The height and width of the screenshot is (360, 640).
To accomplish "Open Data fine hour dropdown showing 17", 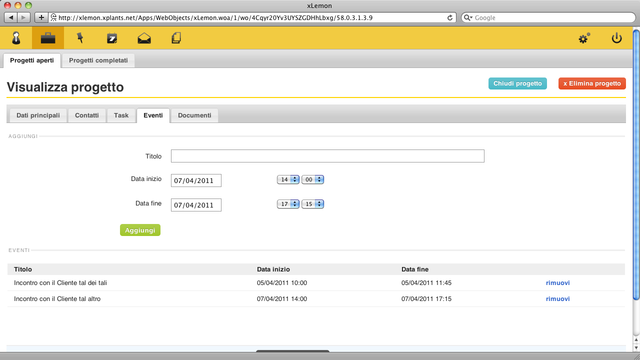I will 288,204.
